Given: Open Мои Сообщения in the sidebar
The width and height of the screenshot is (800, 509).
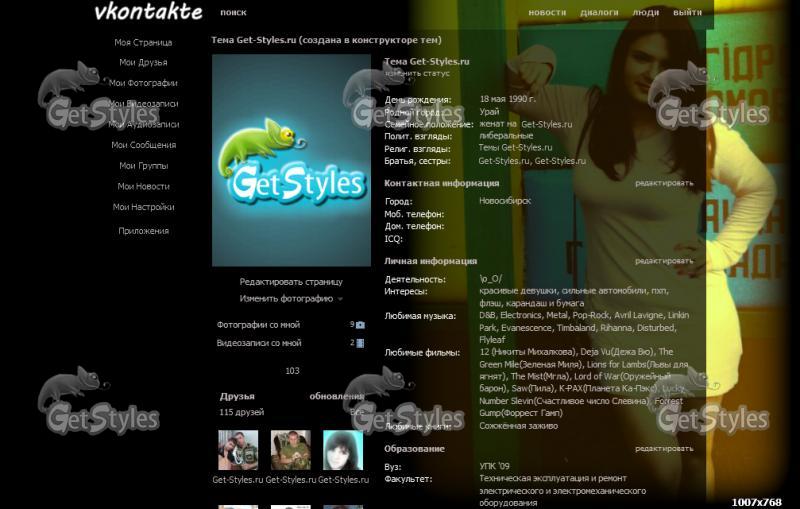Looking at the screenshot, I should 143,145.
